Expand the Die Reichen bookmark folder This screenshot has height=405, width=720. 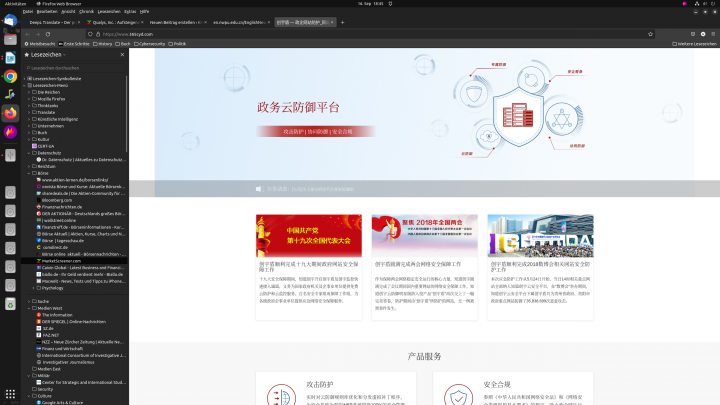28,91
